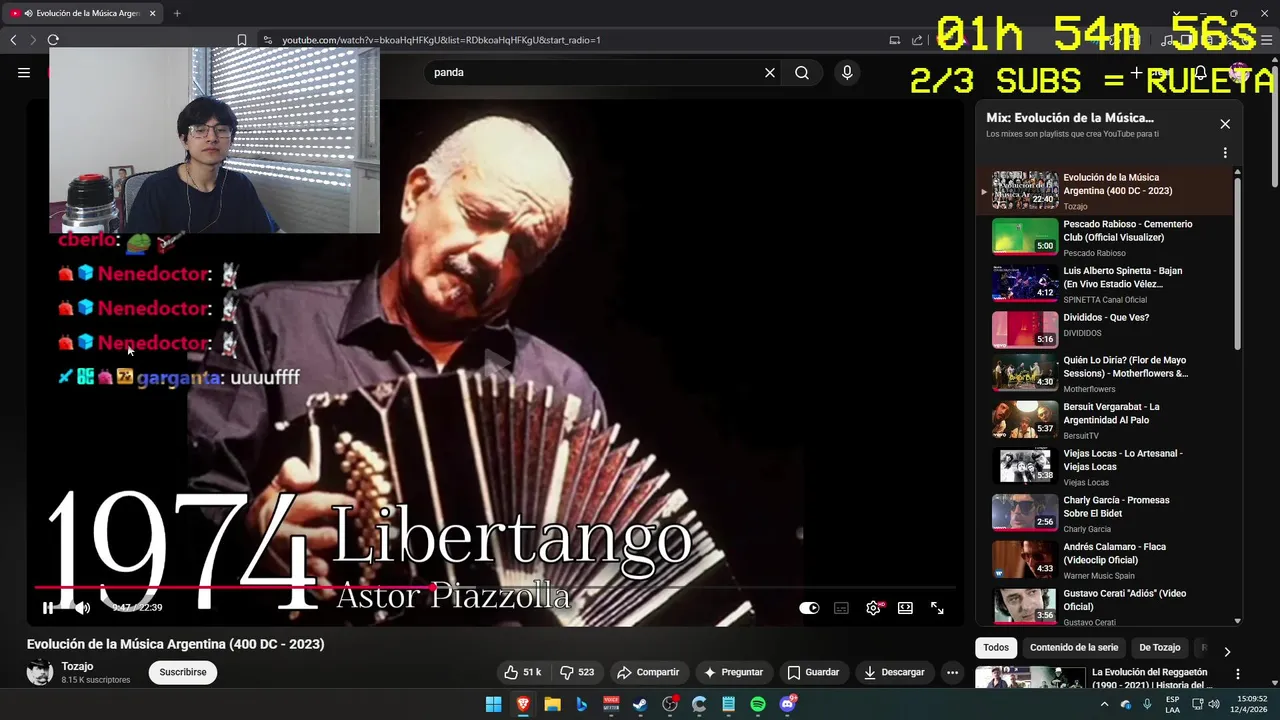1280x720 pixels.
Task: Open the Tozajo channel name link
Action: click(77, 666)
